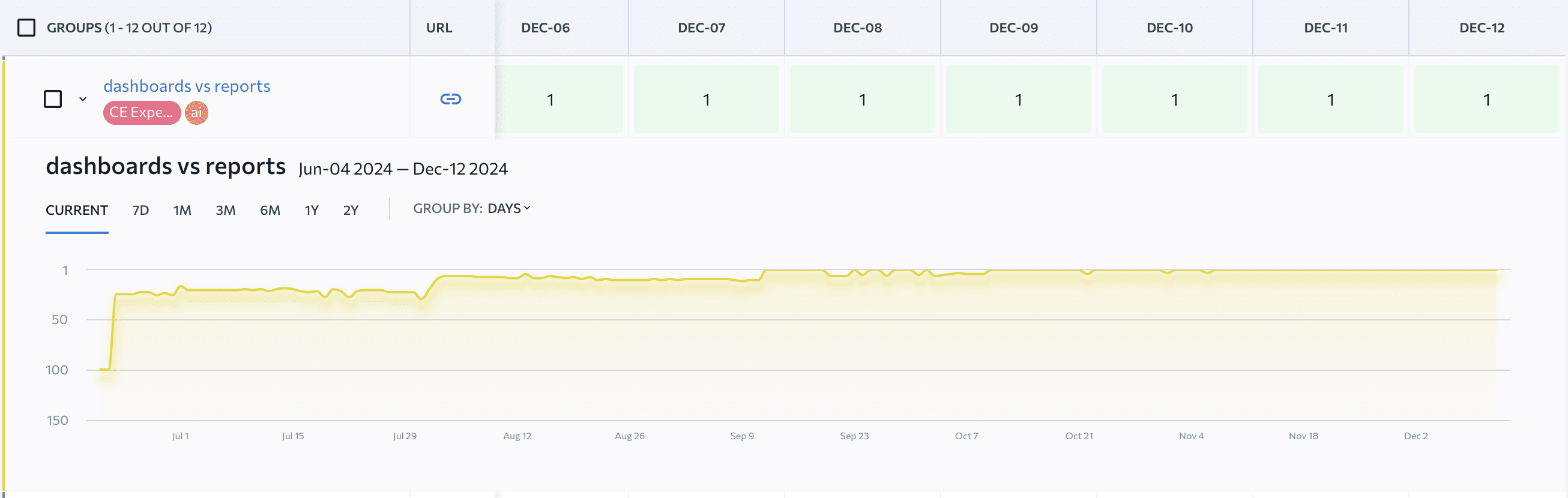The image size is (1568, 498).
Task: Click the DEC-08 column header
Action: (857, 28)
